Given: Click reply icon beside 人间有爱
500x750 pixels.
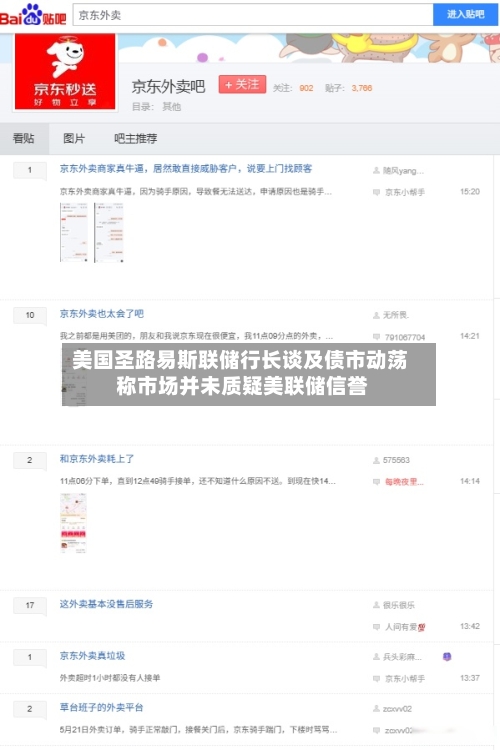Looking at the screenshot, I should pyautogui.click(x=376, y=627).
